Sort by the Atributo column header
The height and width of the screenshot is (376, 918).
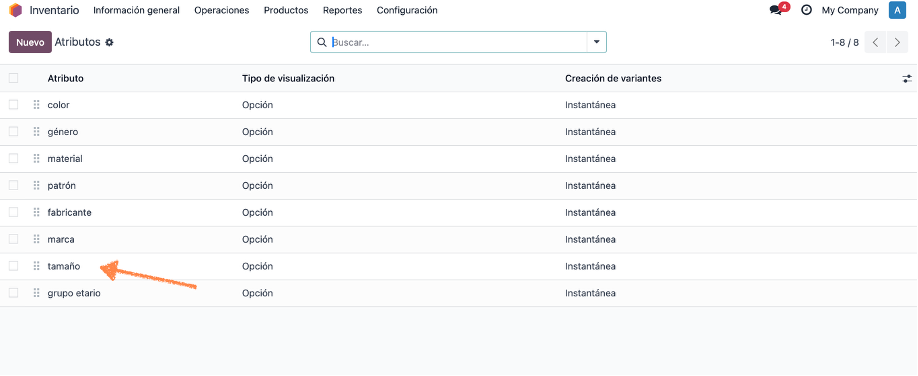[x=66, y=78]
